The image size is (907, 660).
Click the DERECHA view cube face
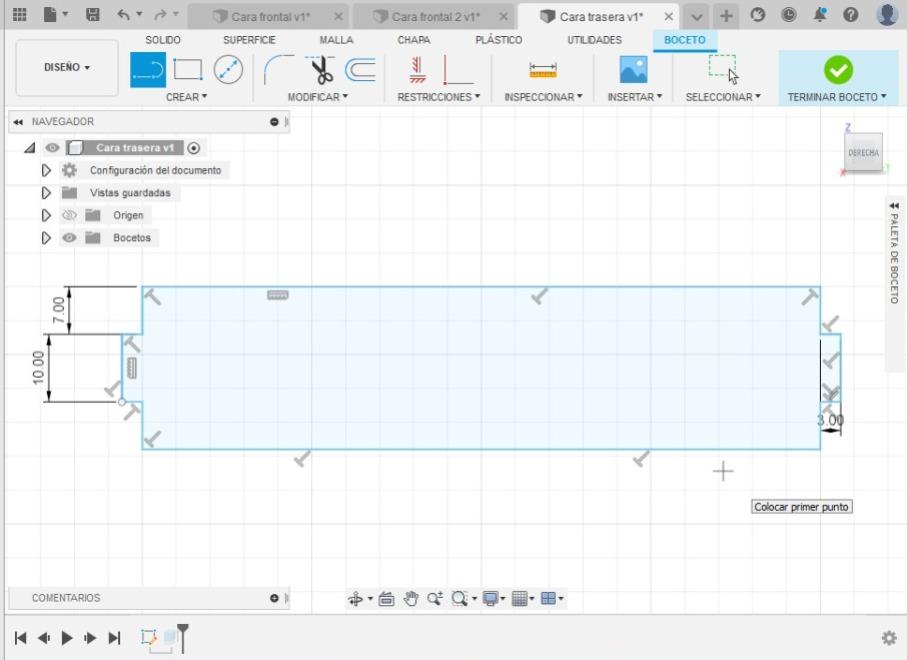[863, 153]
